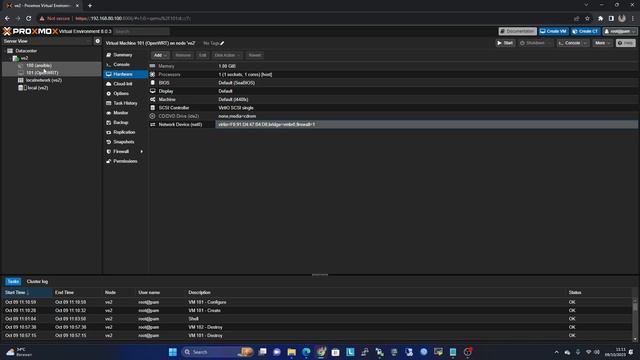The image size is (640, 360).
Task: Open the Disk Action dropdown
Action: click(227, 55)
